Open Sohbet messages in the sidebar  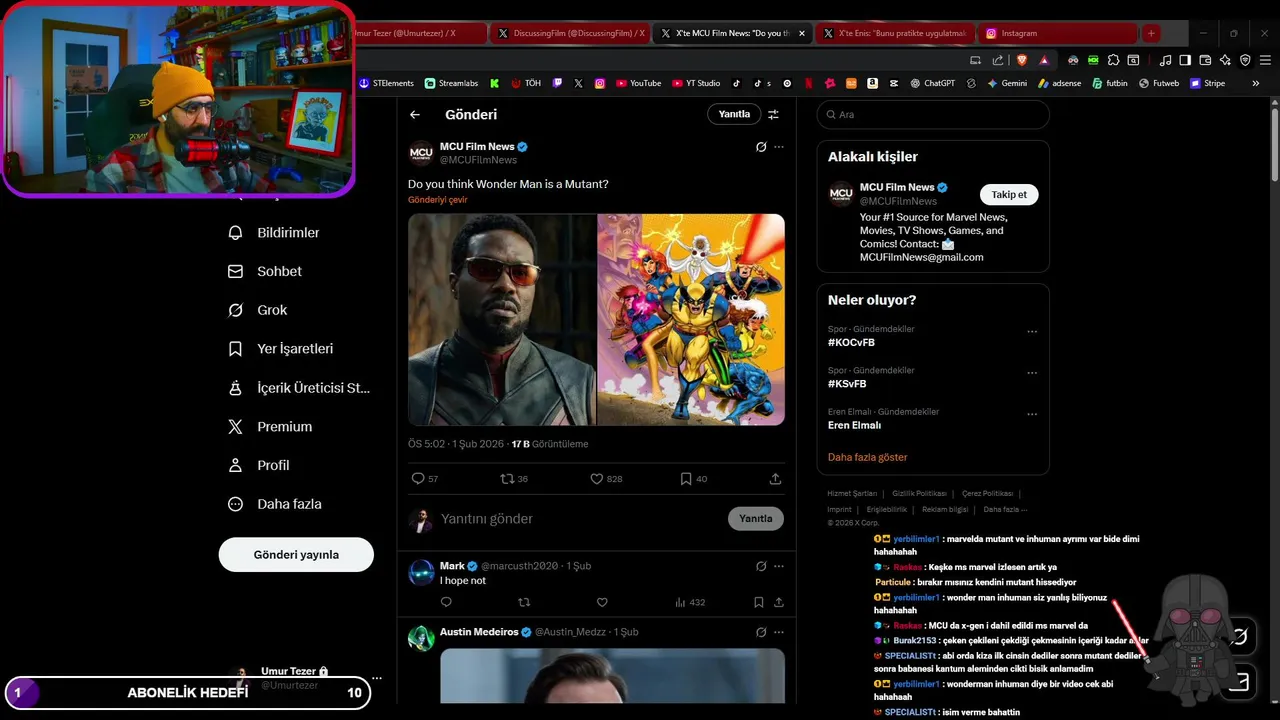pyautogui.click(x=265, y=271)
